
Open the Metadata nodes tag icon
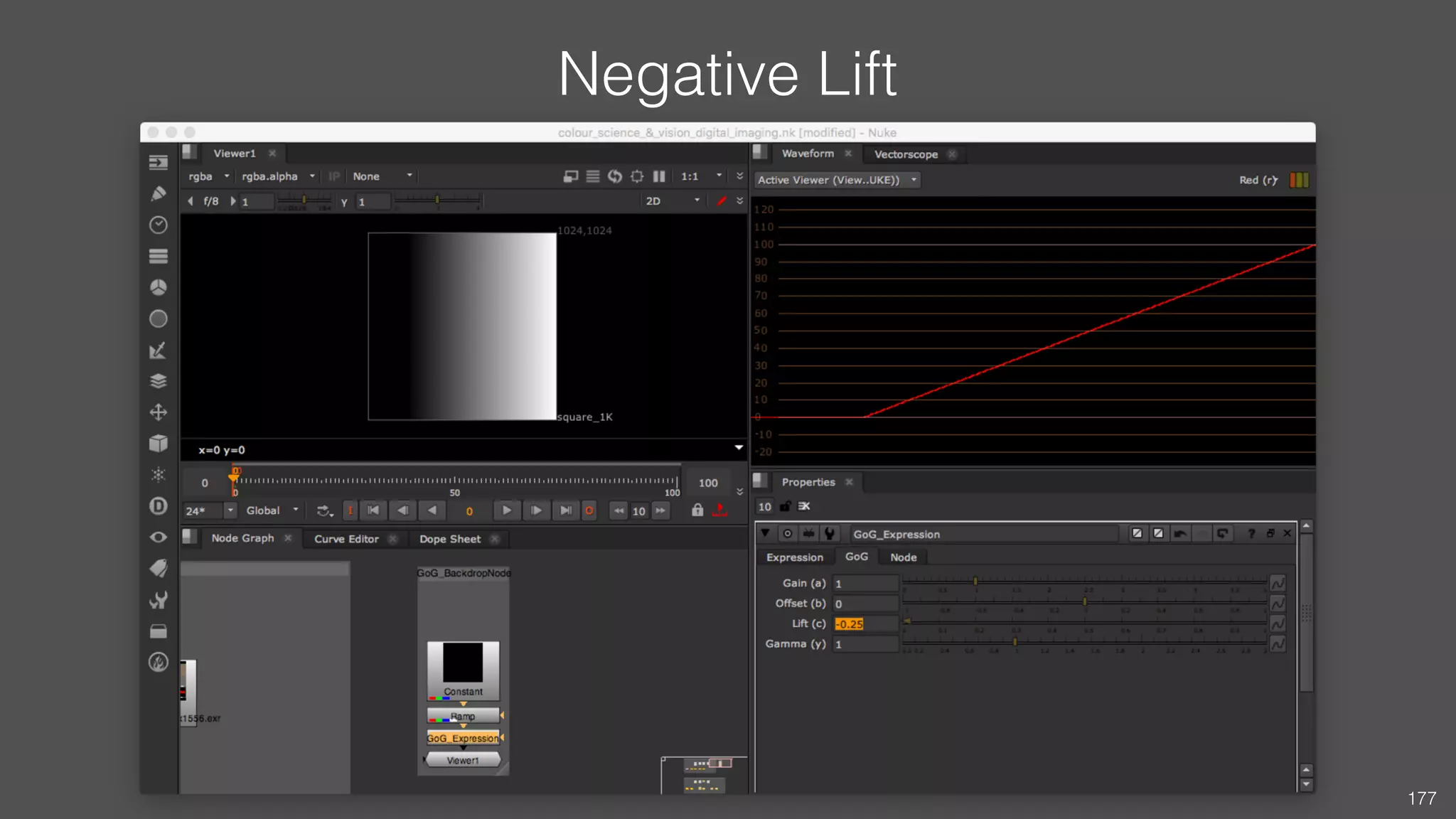pos(158,569)
